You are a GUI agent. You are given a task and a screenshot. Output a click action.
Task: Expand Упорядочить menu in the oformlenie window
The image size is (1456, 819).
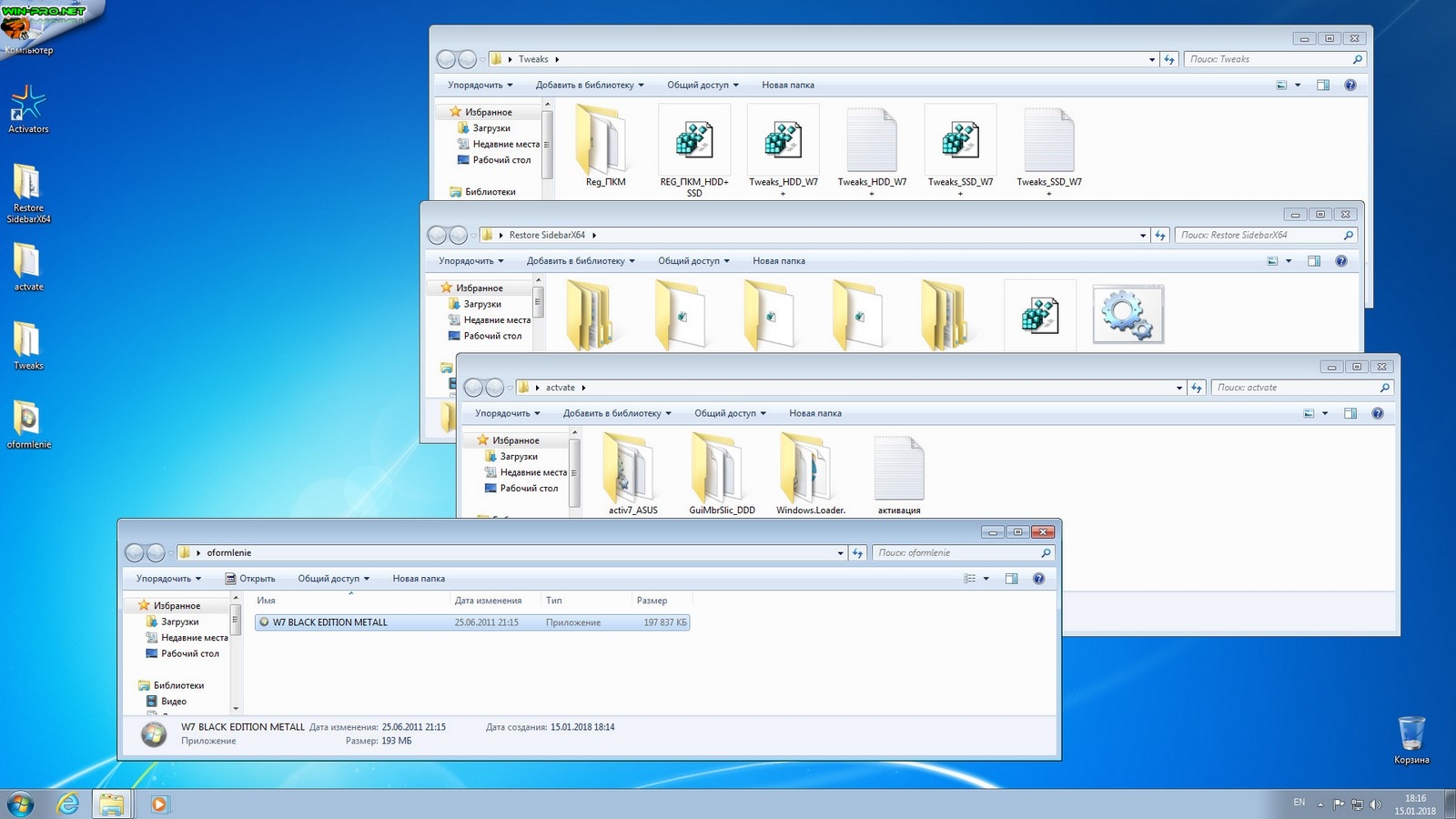tap(168, 579)
